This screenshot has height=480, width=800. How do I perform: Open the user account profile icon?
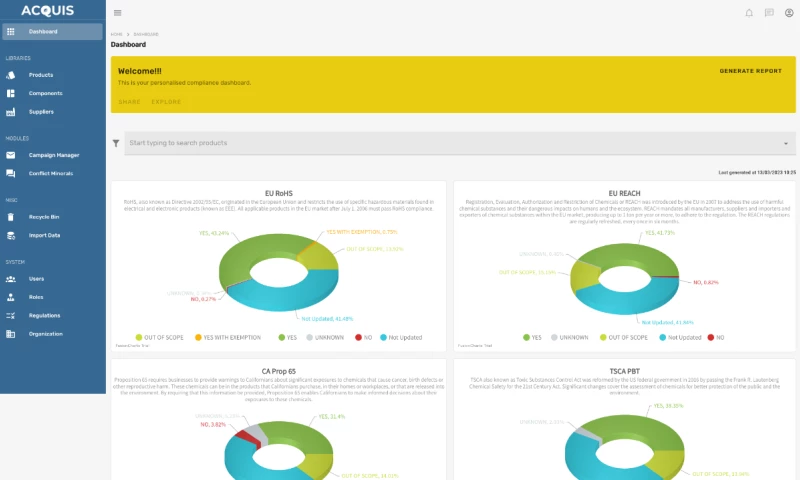789,13
